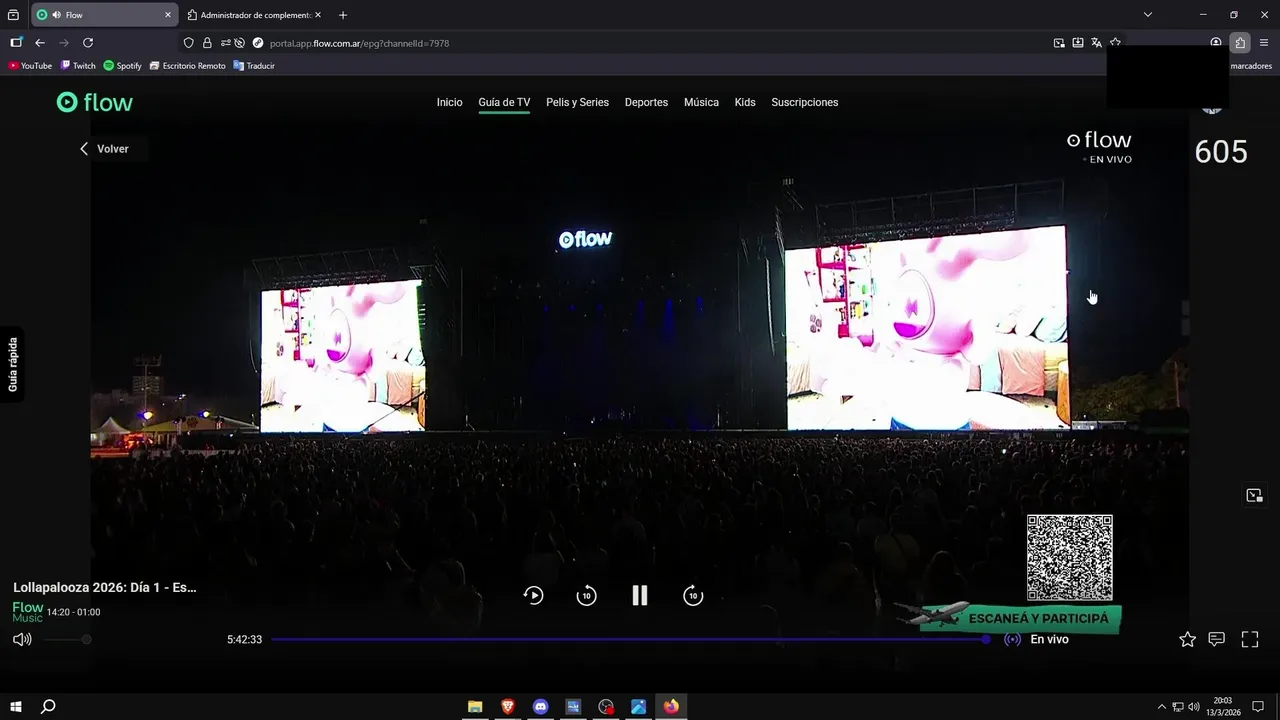The image size is (1280, 720).
Task: Click the QR code on the video
Action: pyautogui.click(x=1069, y=558)
